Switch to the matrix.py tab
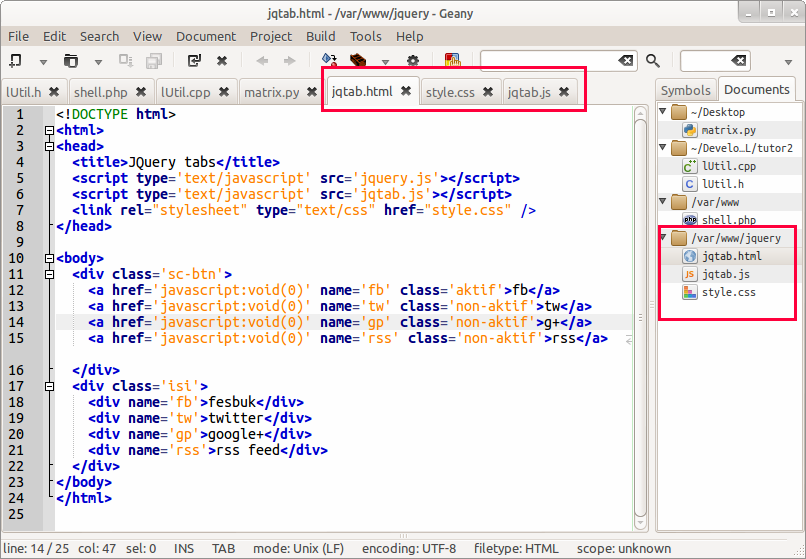 pyautogui.click(x=271, y=92)
